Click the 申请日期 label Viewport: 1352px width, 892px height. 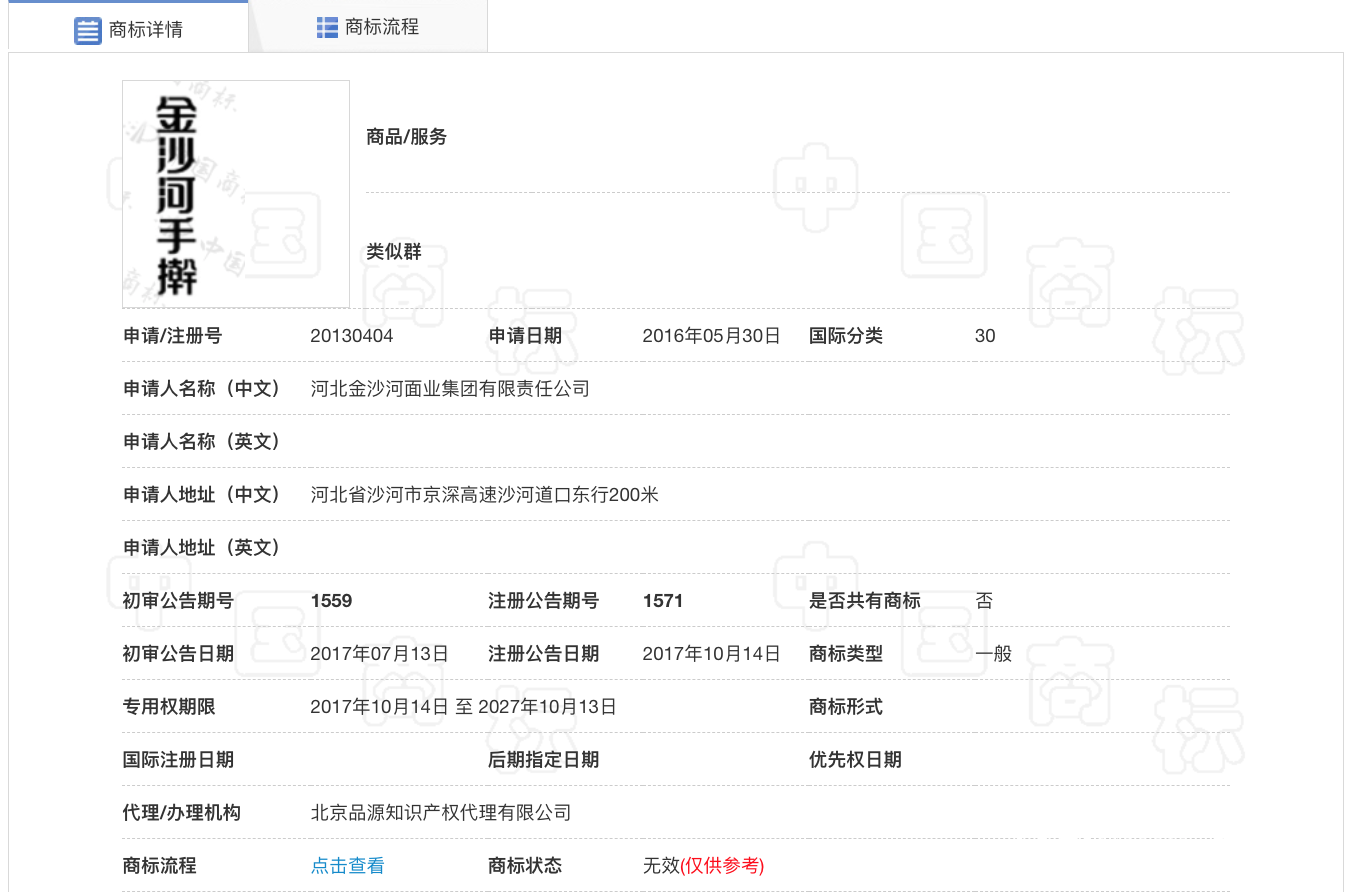tap(525, 336)
